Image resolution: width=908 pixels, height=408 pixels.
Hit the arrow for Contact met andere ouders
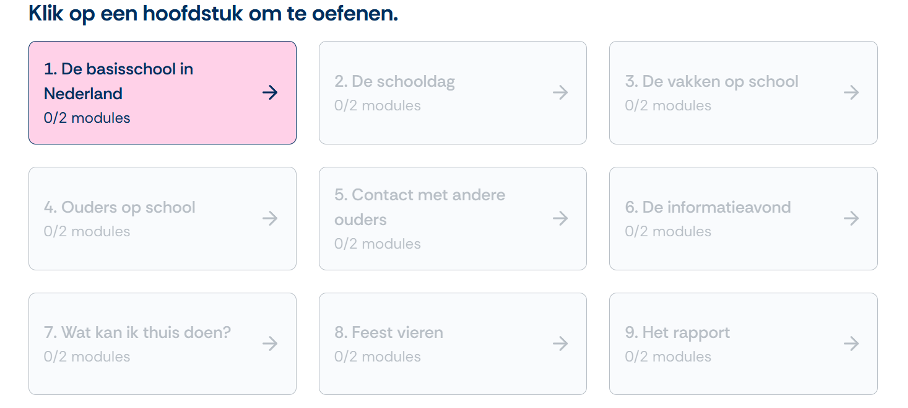[x=560, y=219]
